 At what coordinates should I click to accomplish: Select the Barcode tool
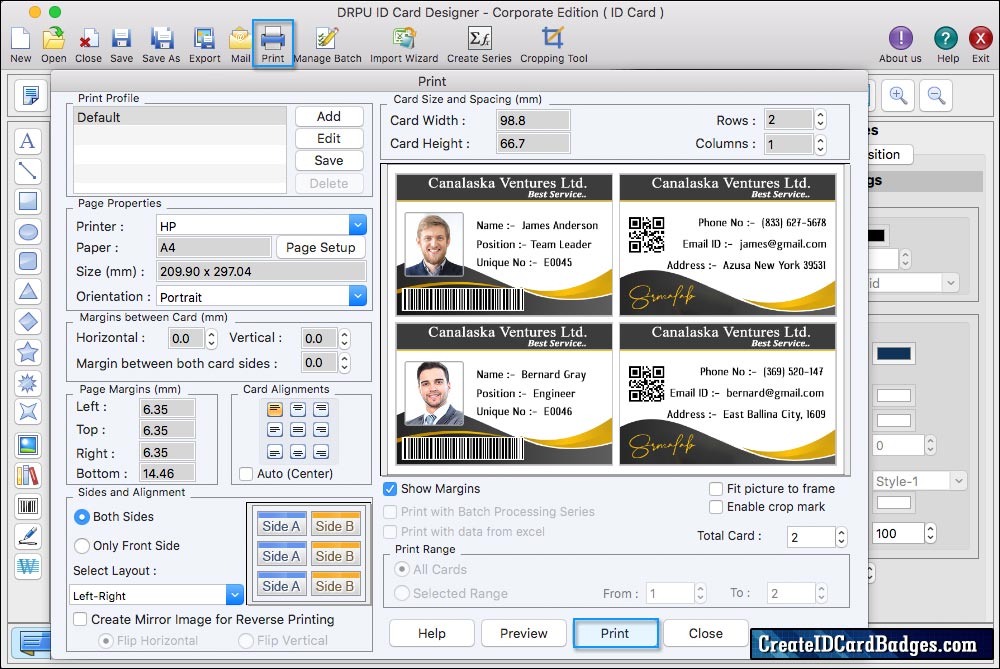pos(27,506)
